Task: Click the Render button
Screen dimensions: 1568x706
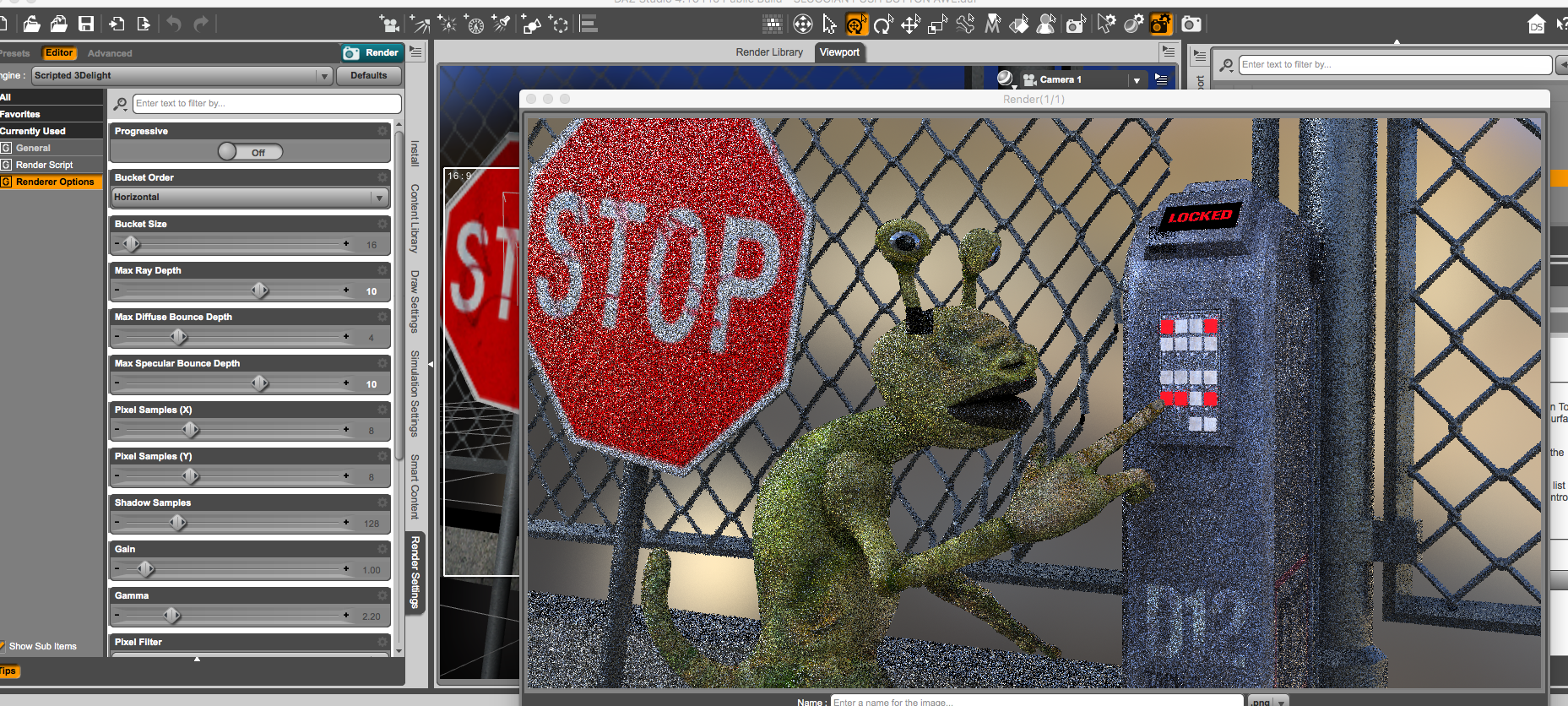Action: pyautogui.click(x=372, y=52)
